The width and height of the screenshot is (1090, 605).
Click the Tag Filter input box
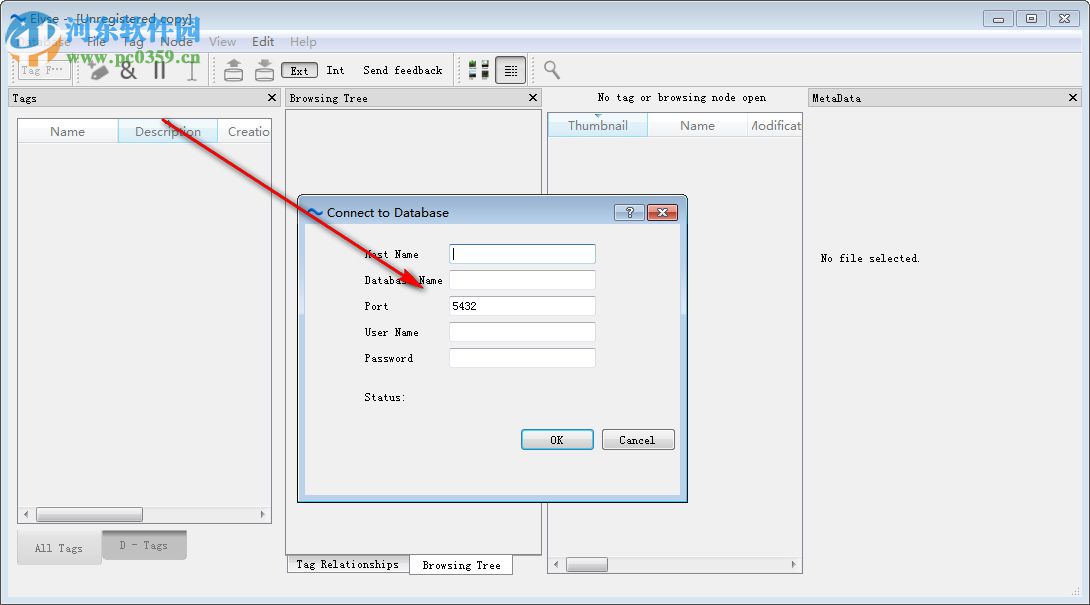pyautogui.click(x=42, y=70)
